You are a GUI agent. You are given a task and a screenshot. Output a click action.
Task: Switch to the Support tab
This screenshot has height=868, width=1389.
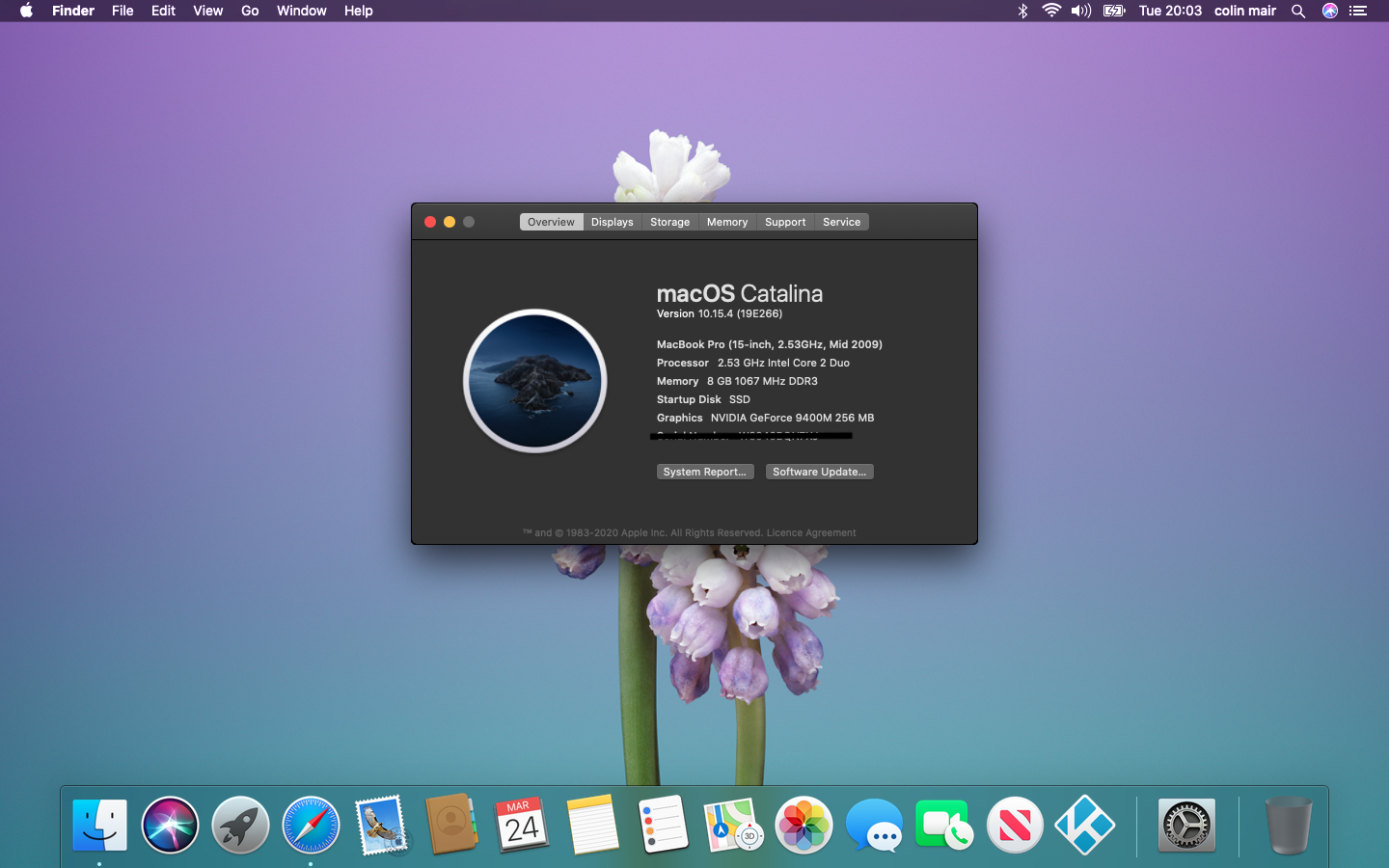click(x=785, y=222)
